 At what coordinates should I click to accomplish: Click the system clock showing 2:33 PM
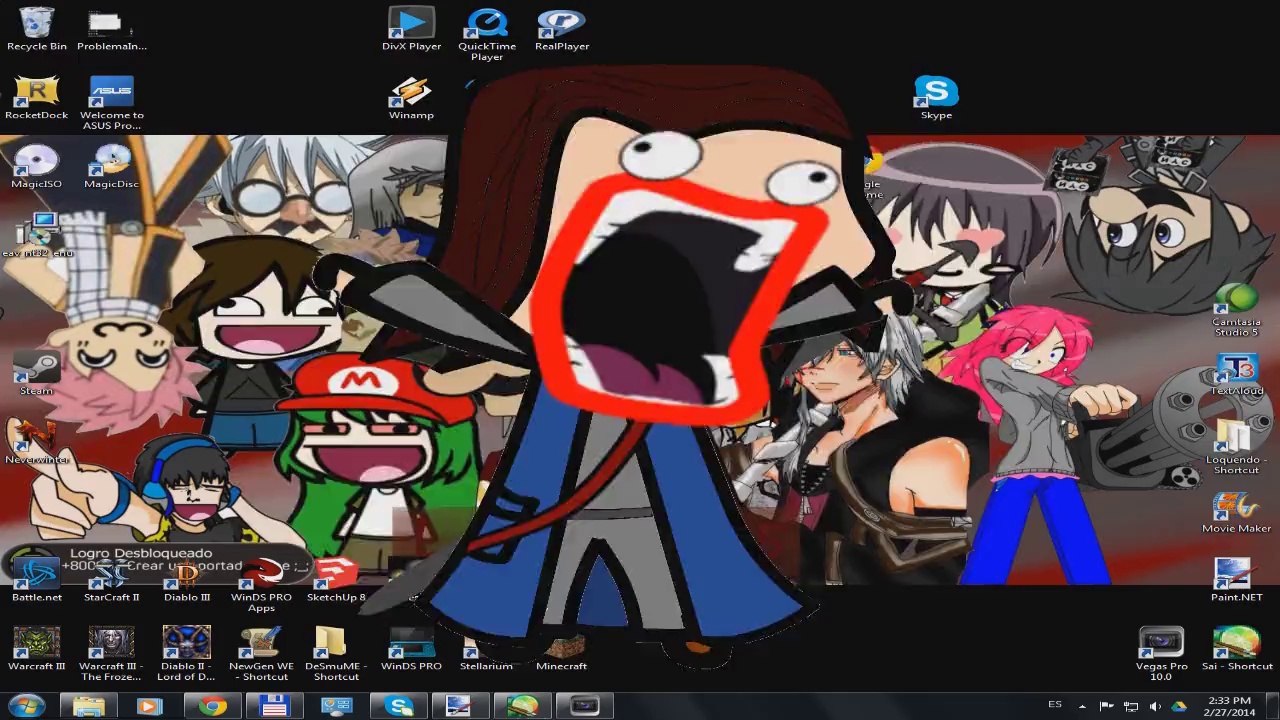pyautogui.click(x=1229, y=706)
